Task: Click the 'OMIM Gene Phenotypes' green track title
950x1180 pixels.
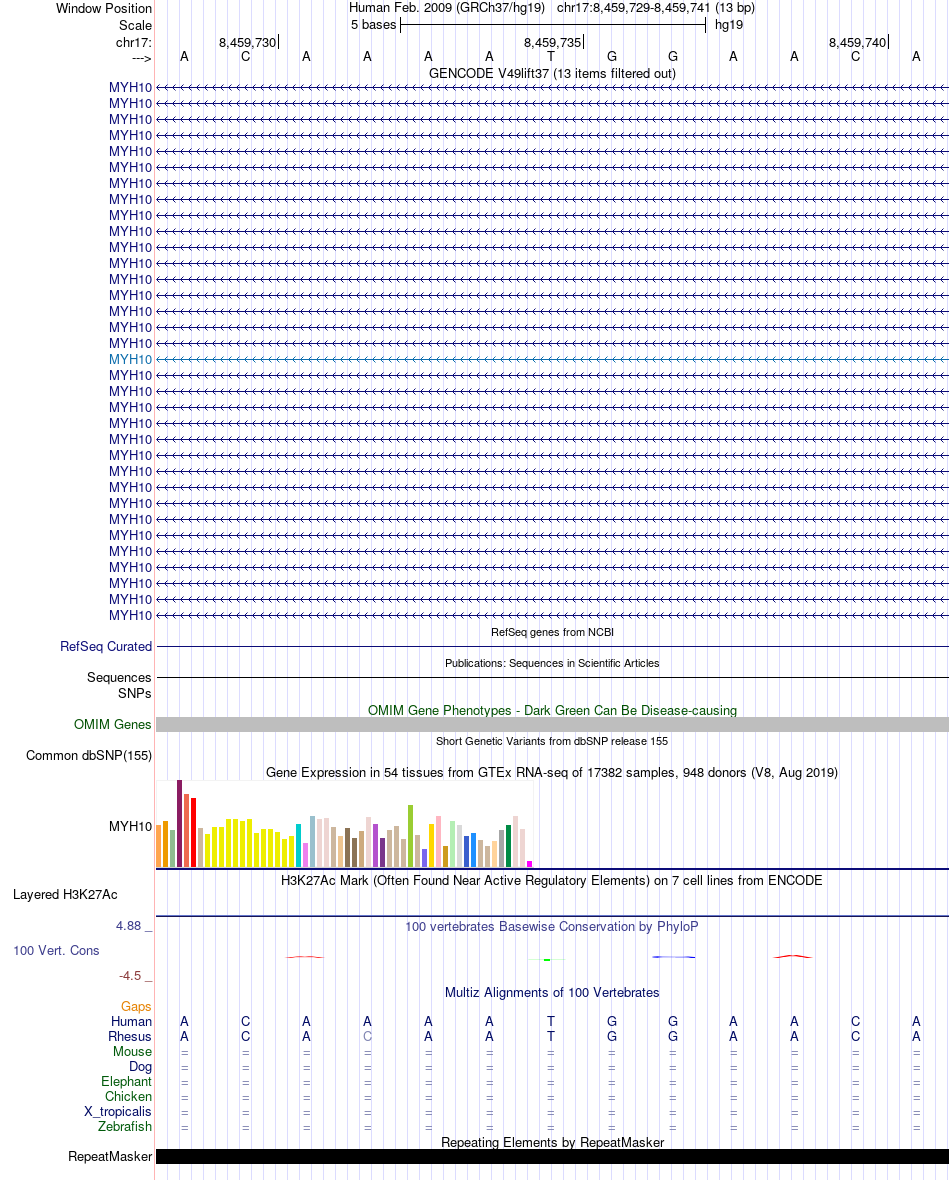Action: [x=552, y=710]
